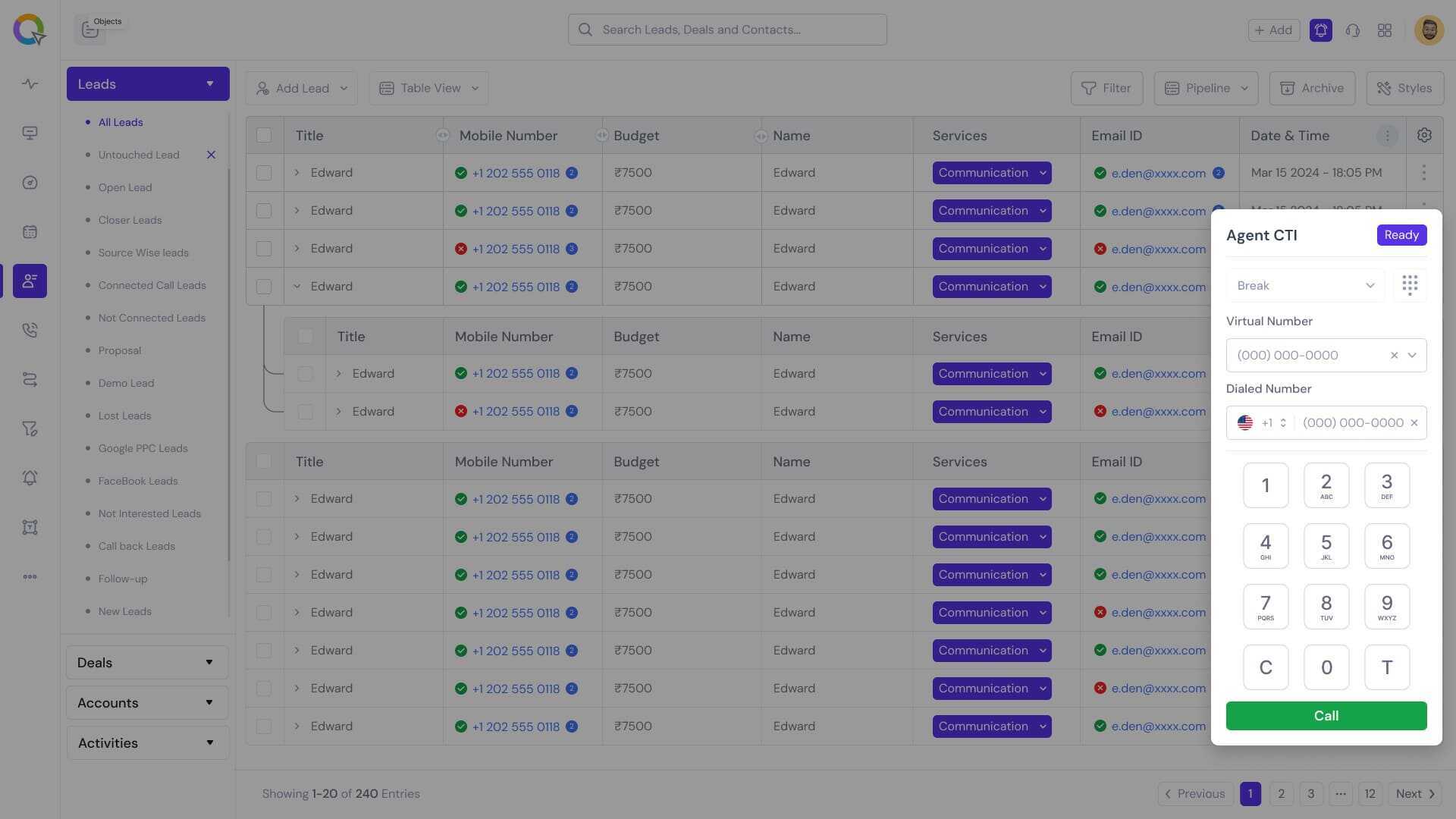This screenshot has width=1456, height=819.
Task: Click the notification bell icon in header
Action: coord(1320,30)
